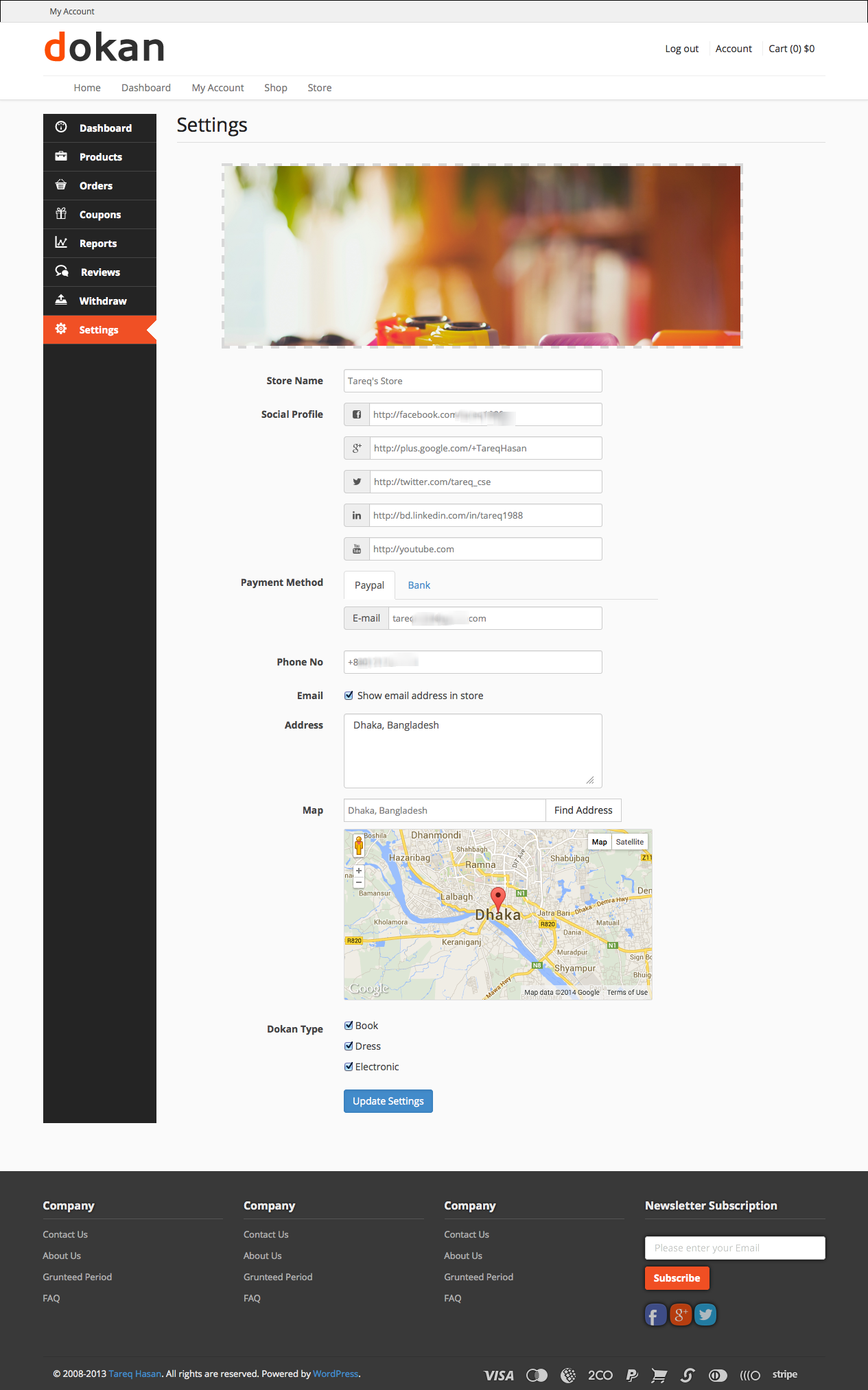Image resolution: width=868 pixels, height=1390 pixels.
Task: Click the Twitter bird footer icon
Action: (705, 1315)
